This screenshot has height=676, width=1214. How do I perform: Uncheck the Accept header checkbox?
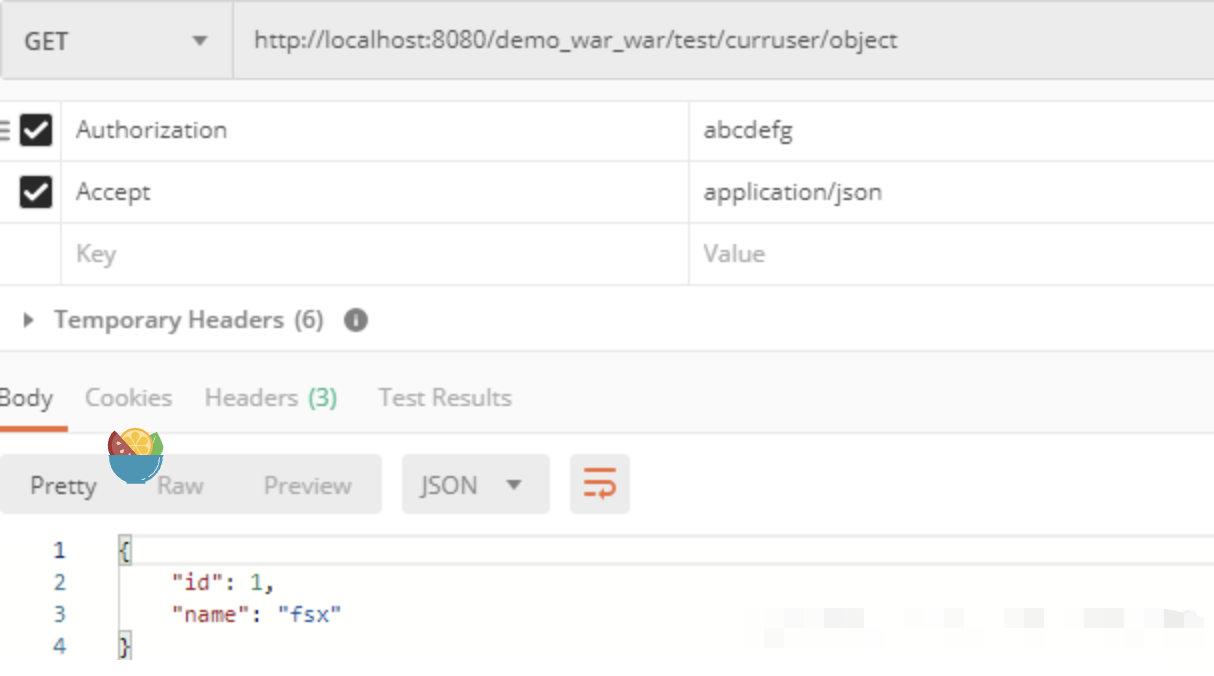36,192
